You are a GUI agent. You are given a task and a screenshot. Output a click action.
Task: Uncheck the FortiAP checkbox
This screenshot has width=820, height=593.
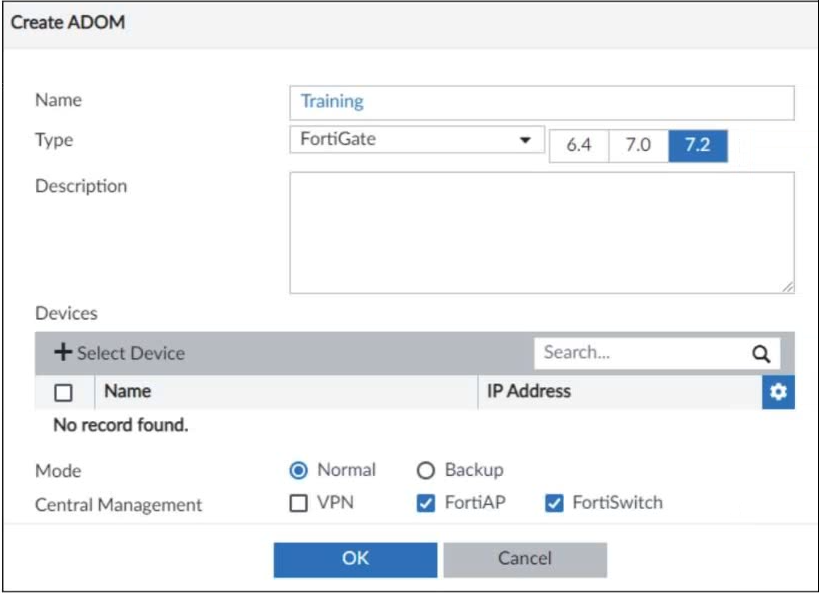point(426,504)
